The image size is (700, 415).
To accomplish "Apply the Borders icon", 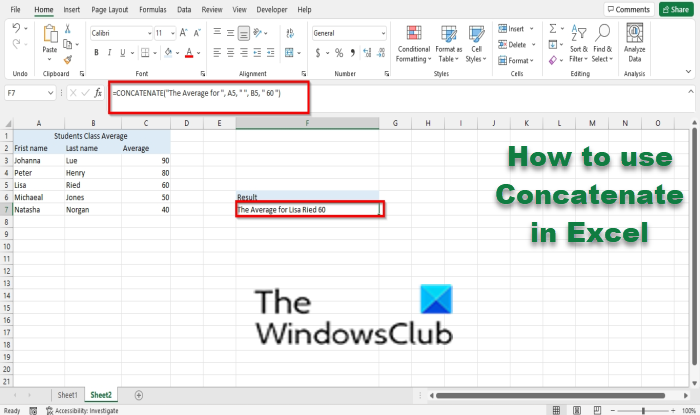I will click(145, 53).
